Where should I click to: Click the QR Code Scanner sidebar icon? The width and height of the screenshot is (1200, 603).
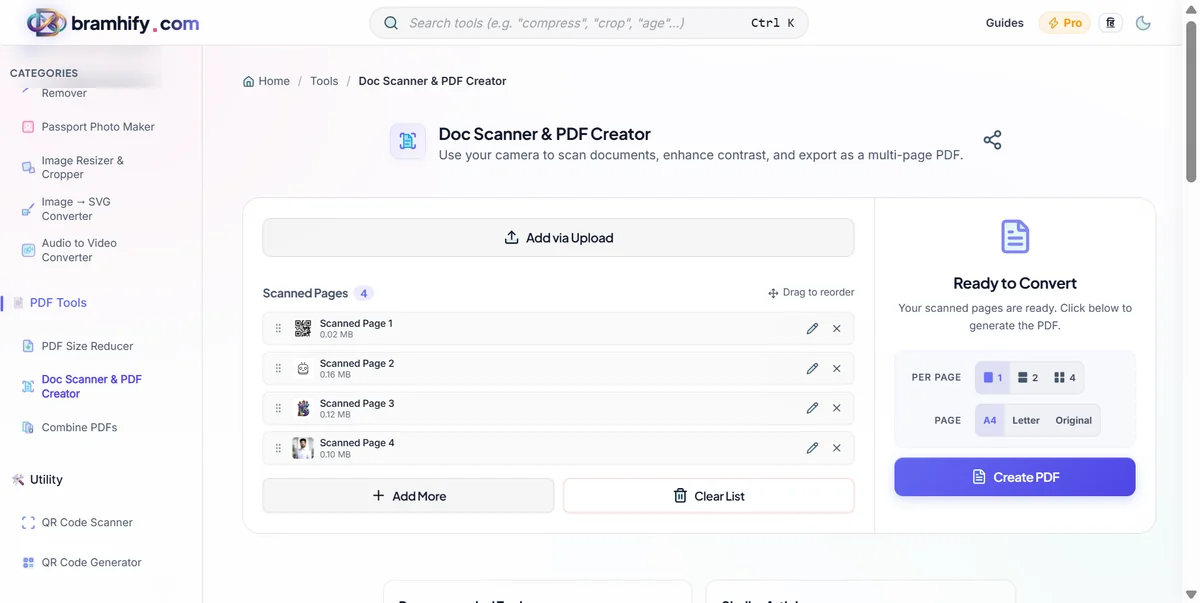point(28,522)
